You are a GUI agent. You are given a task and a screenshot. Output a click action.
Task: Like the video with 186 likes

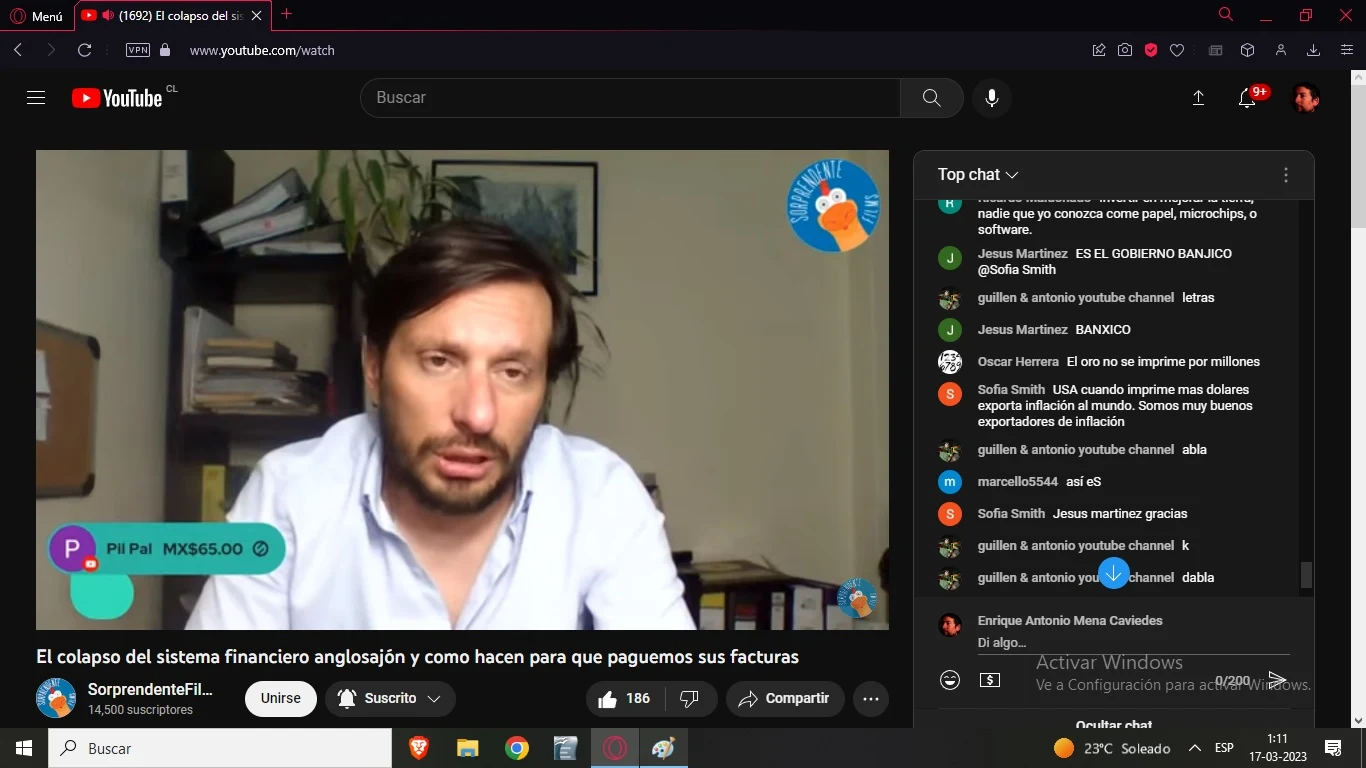coord(623,699)
